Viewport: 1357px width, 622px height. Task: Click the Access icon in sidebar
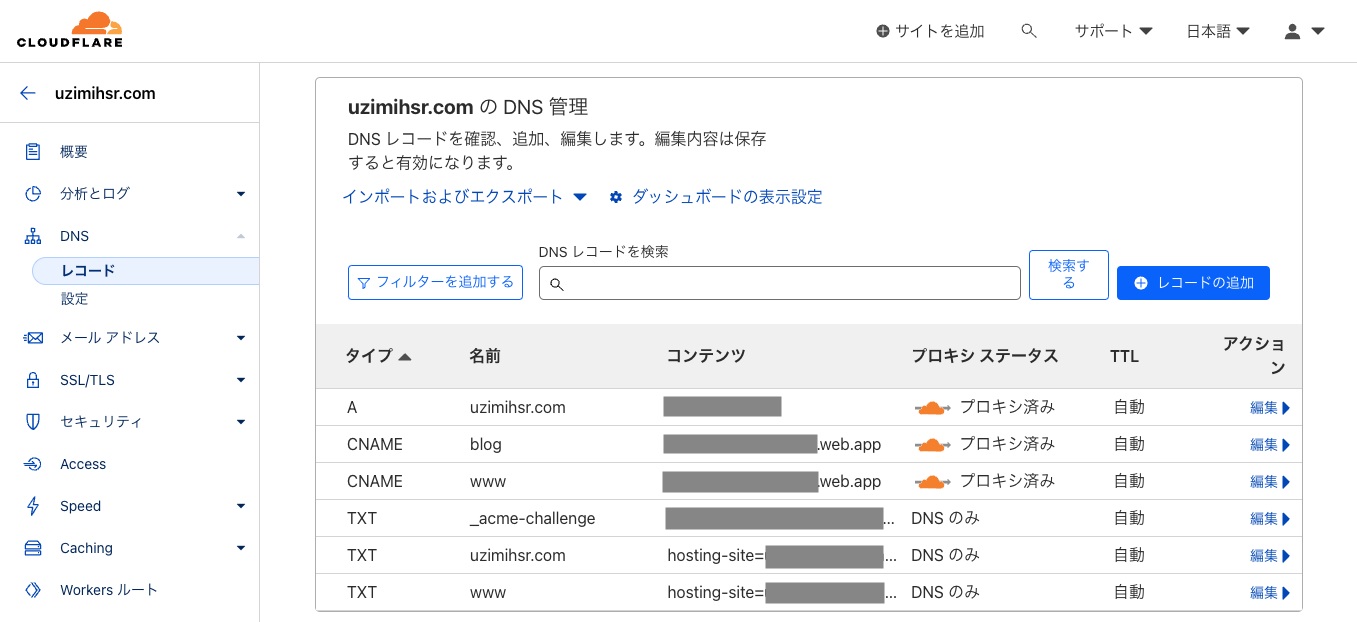click(33, 464)
